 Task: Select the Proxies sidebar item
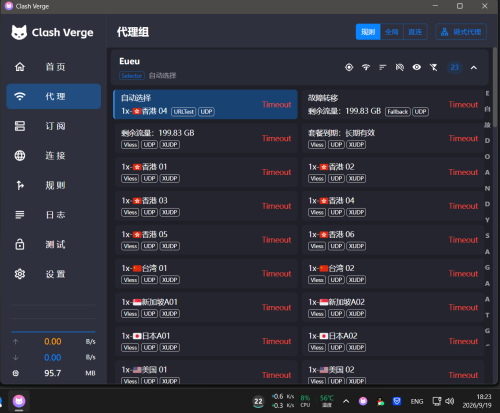[53, 96]
